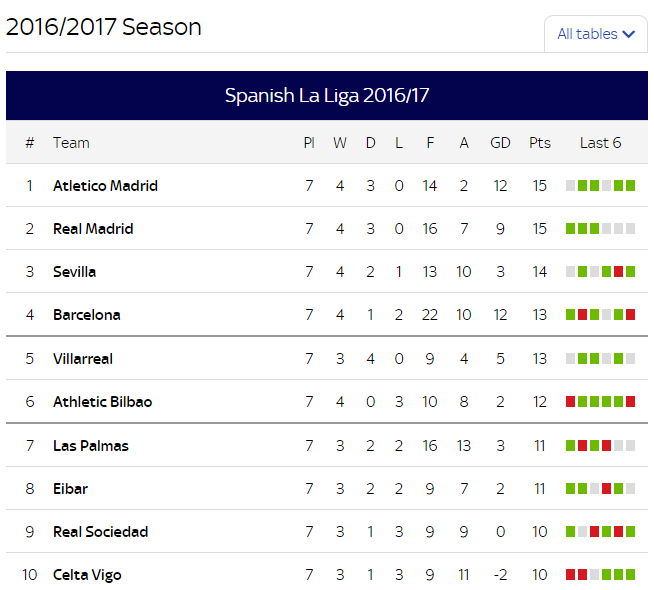The height and width of the screenshot is (590, 654).
Task: Click the GD column header
Action: [x=500, y=143]
